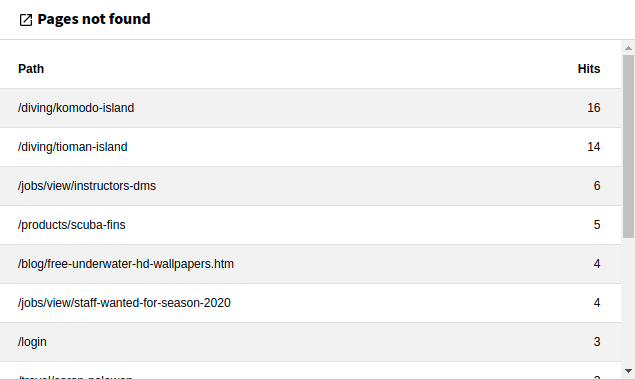Image resolution: width=635 pixels, height=380 pixels.
Task: Sort by the Hits column header
Action: [589, 69]
